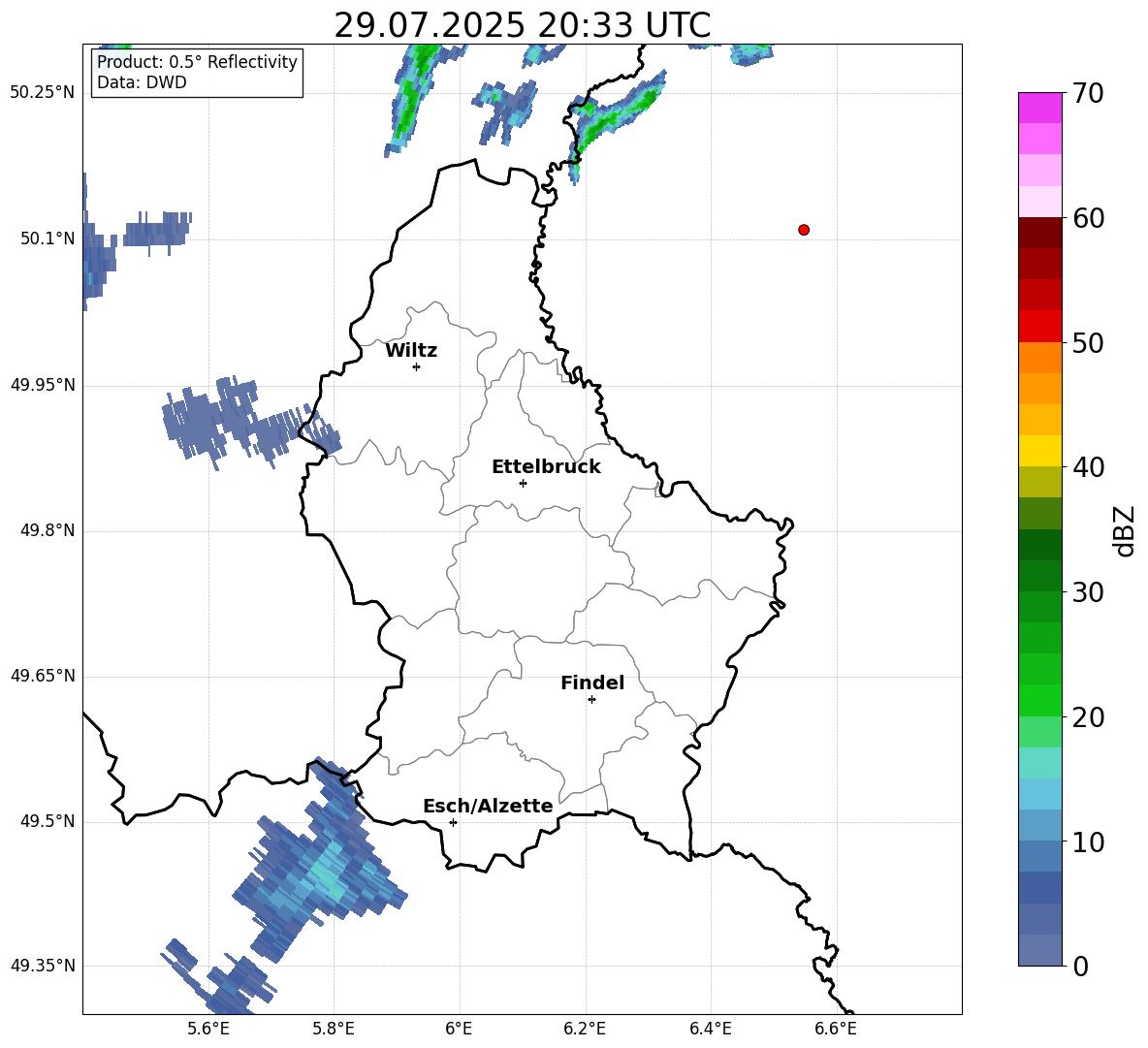Viewport: 1148px width, 1048px height.
Task: Click the bright green colorbar segment above 20
Action: pyautogui.click(x=1039, y=700)
